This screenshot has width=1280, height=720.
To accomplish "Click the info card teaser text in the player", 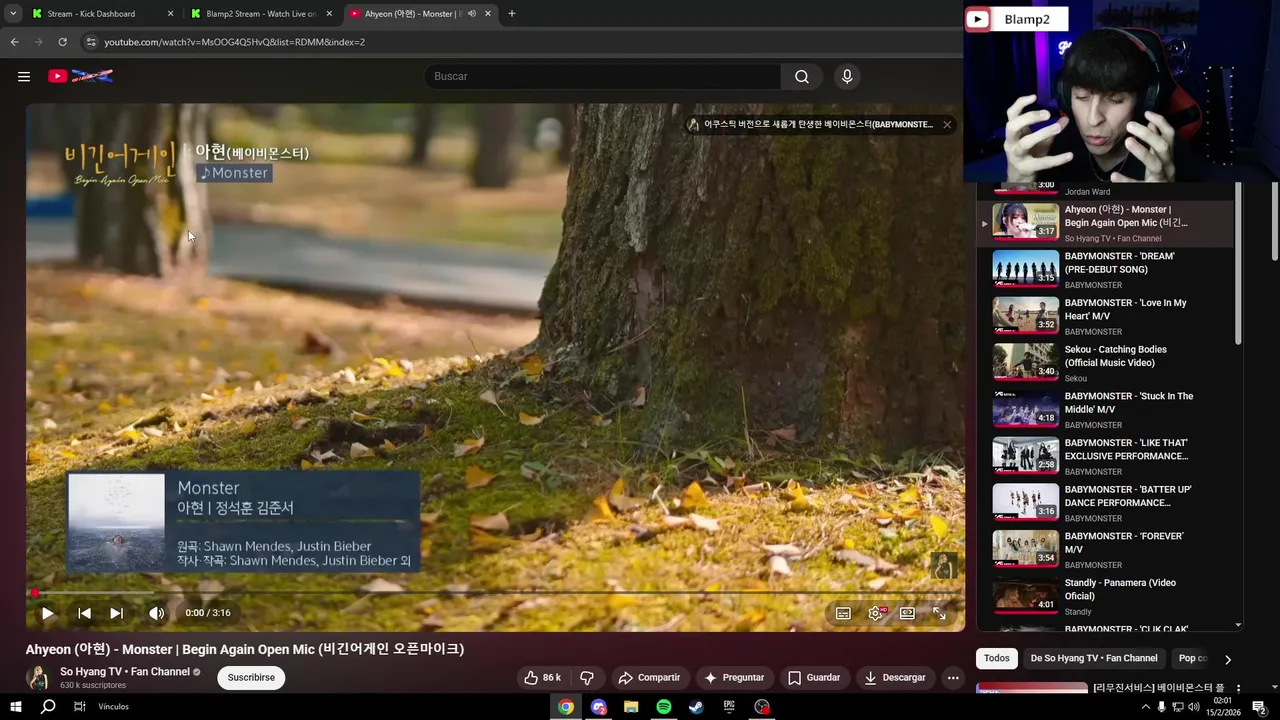I will point(818,124).
